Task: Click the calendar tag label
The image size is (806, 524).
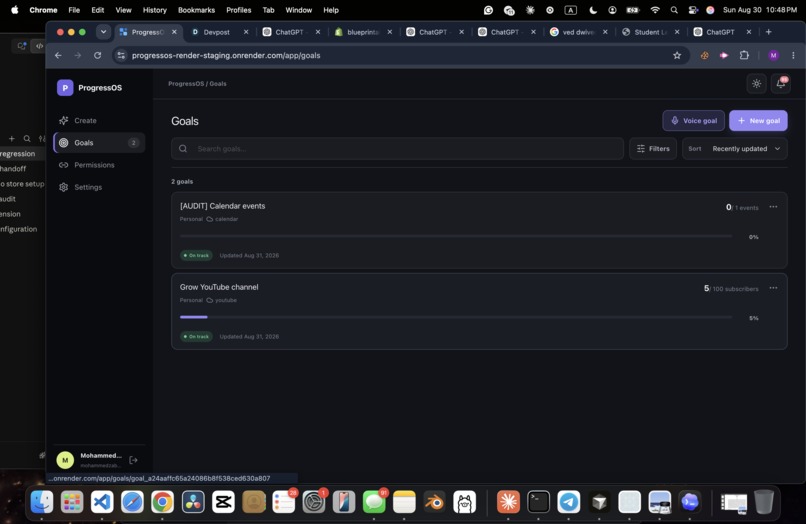Action: point(222,219)
